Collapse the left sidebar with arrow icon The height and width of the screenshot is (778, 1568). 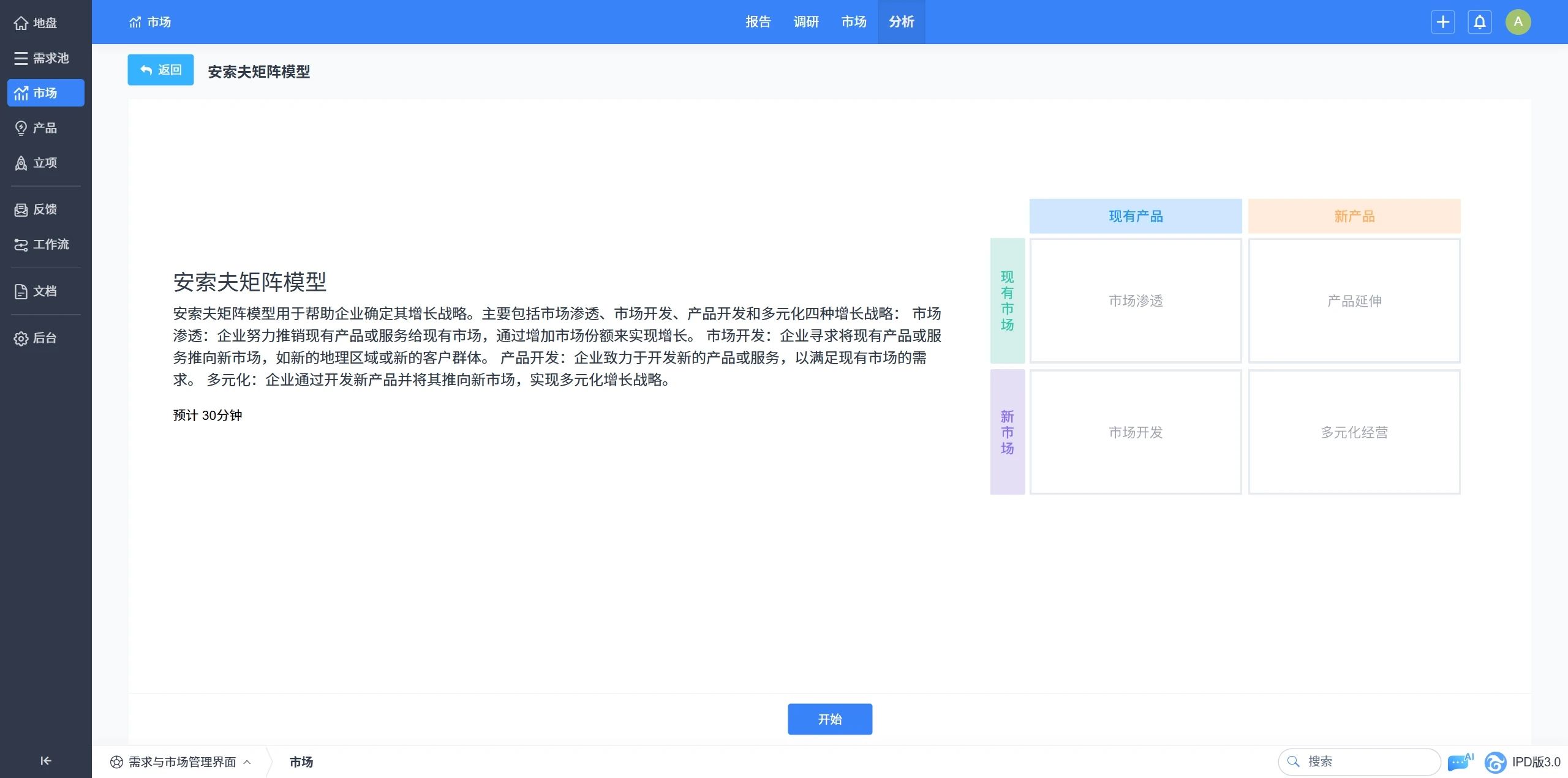[x=45, y=761]
